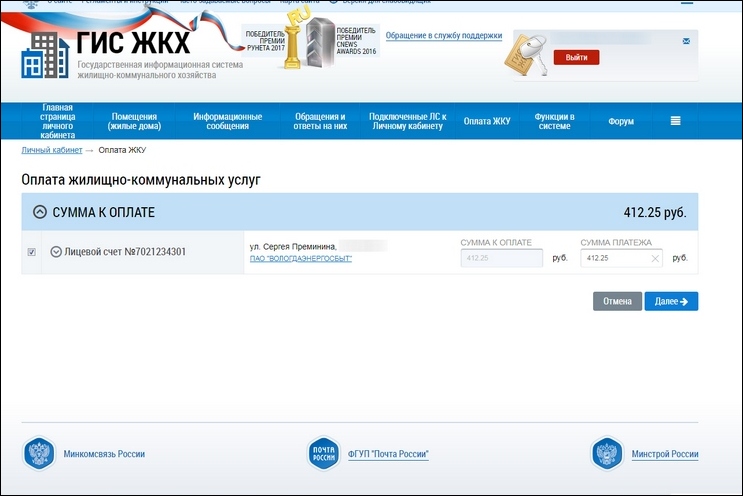Open Помещения (жилые дома) menu item
Image resolution: width=743 pixels, height=496 pixels.
(139, 121)
